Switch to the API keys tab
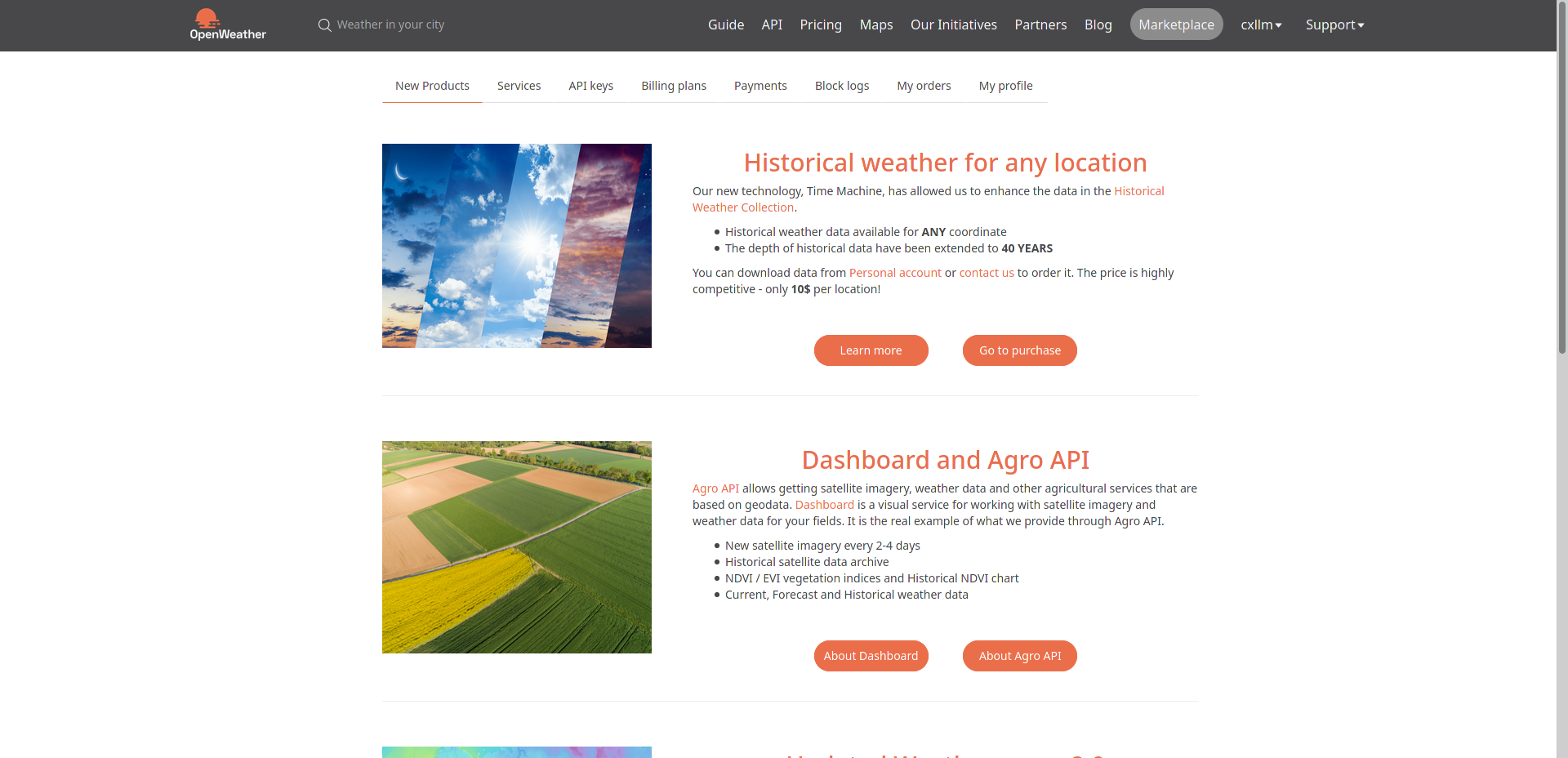Viewport: 1568px width, 758px height. (590, 86)
